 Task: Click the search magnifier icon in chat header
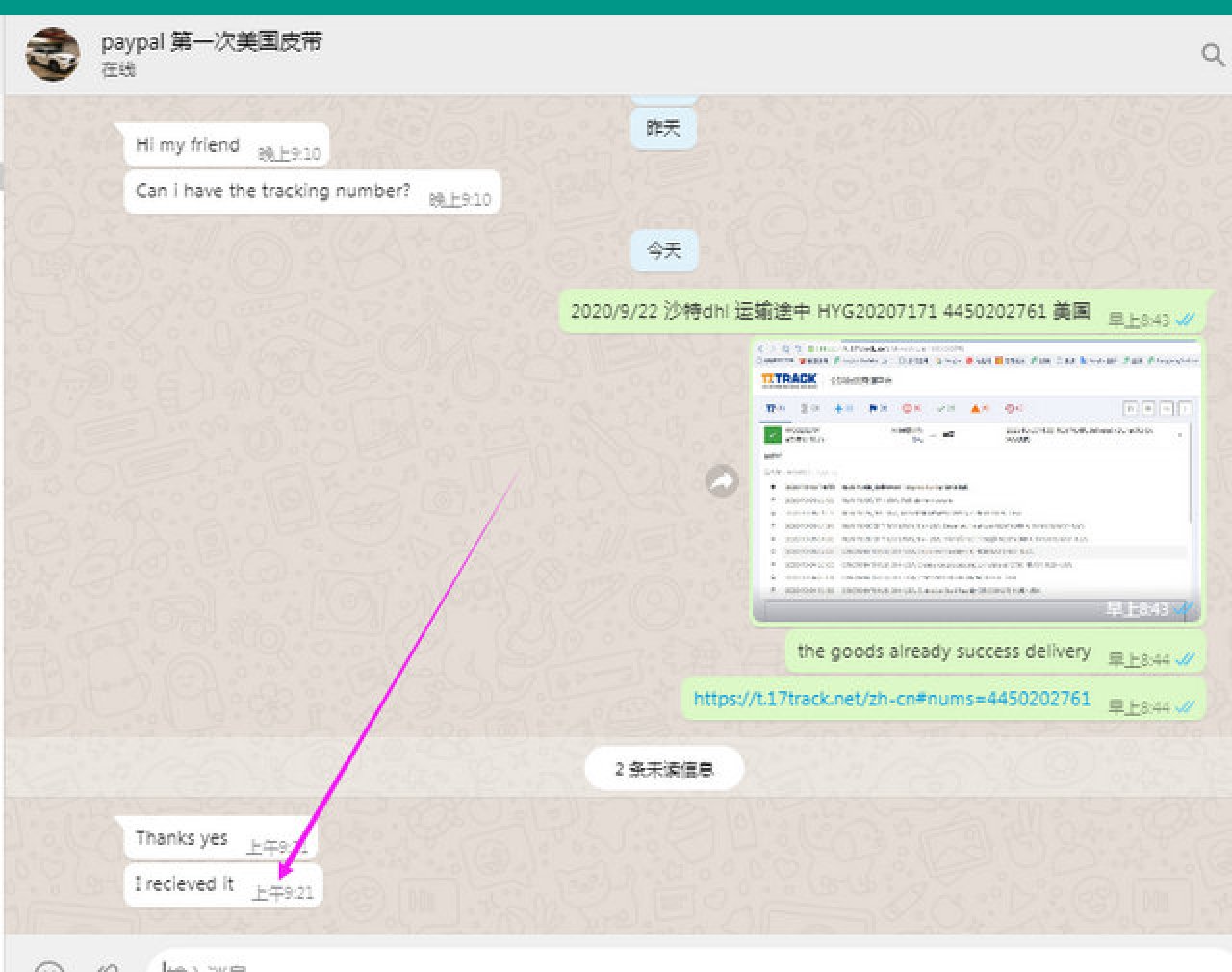point(1213,55)
